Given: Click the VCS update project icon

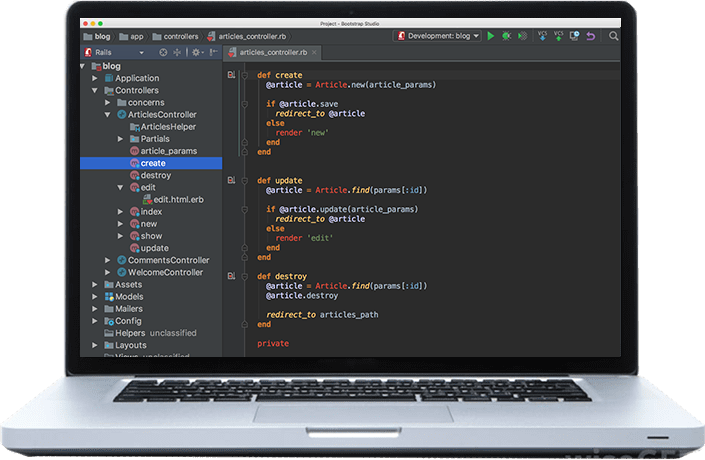Looking at the screenshot, I should point(543,36).
